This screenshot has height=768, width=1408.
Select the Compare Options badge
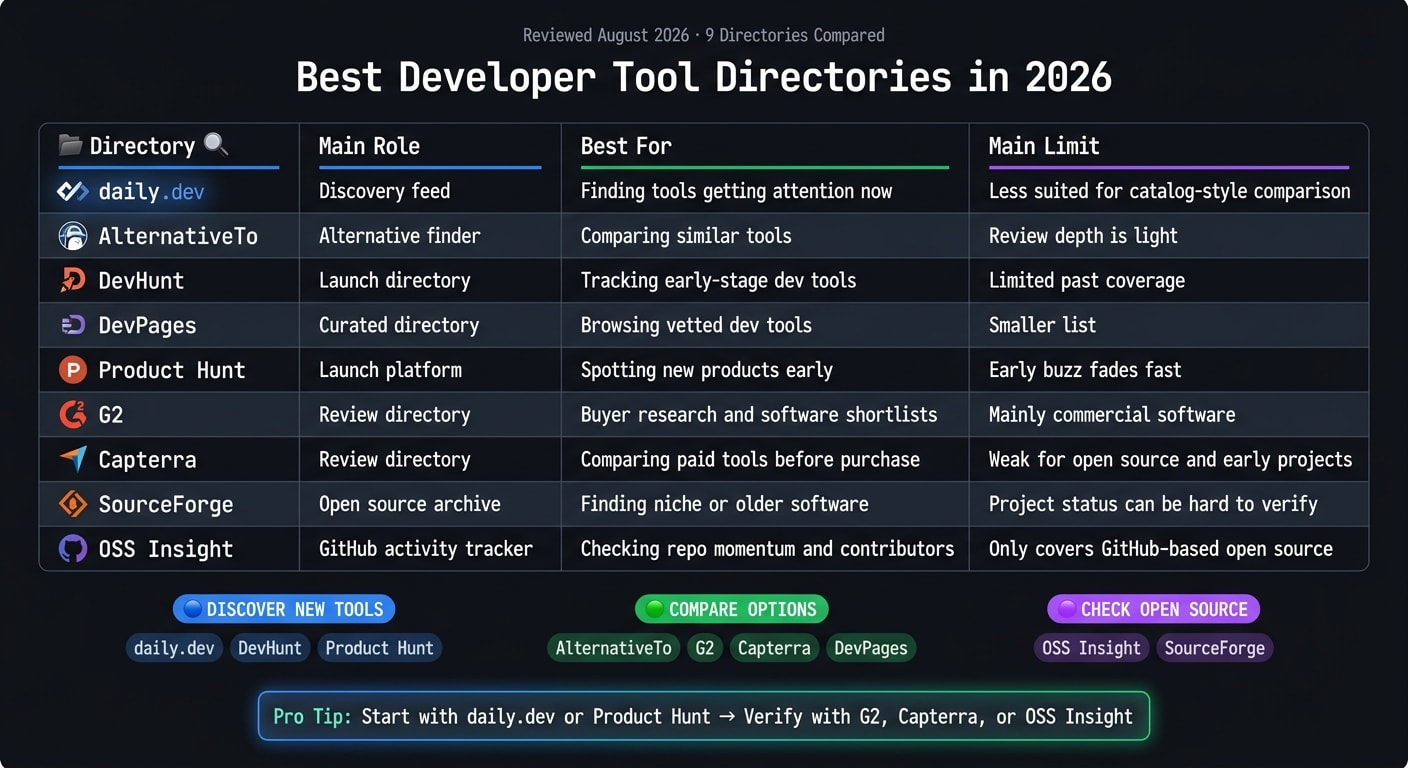pos(732,609)
